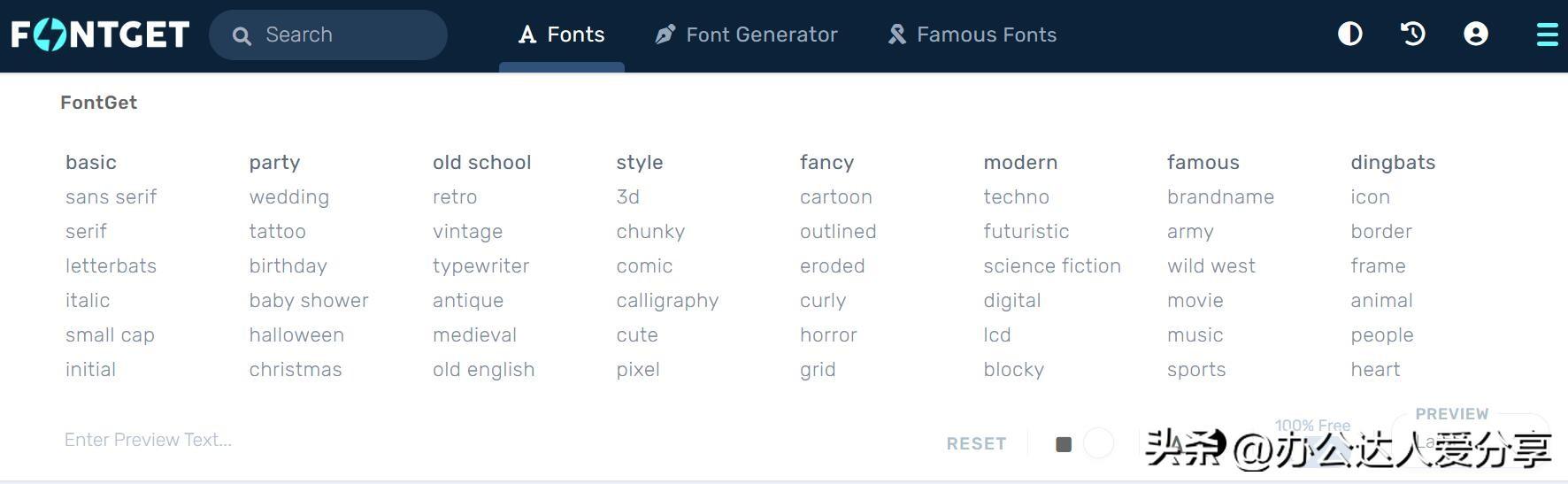The height and width of the screenshot is (484, 1568).
Task: Open the Font Generator tab
Action: coord(761,35)
